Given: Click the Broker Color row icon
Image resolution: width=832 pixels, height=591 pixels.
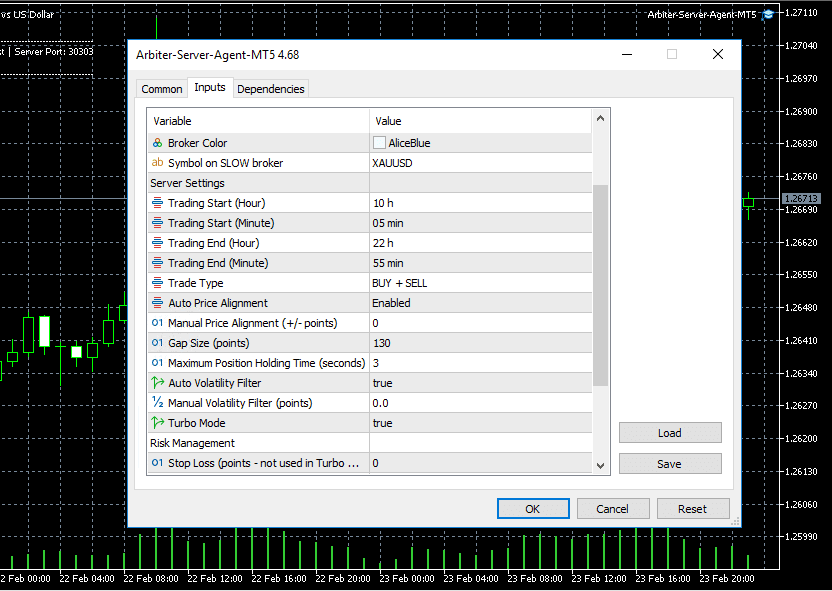Looking at the screenshot, I should point(158,143).
